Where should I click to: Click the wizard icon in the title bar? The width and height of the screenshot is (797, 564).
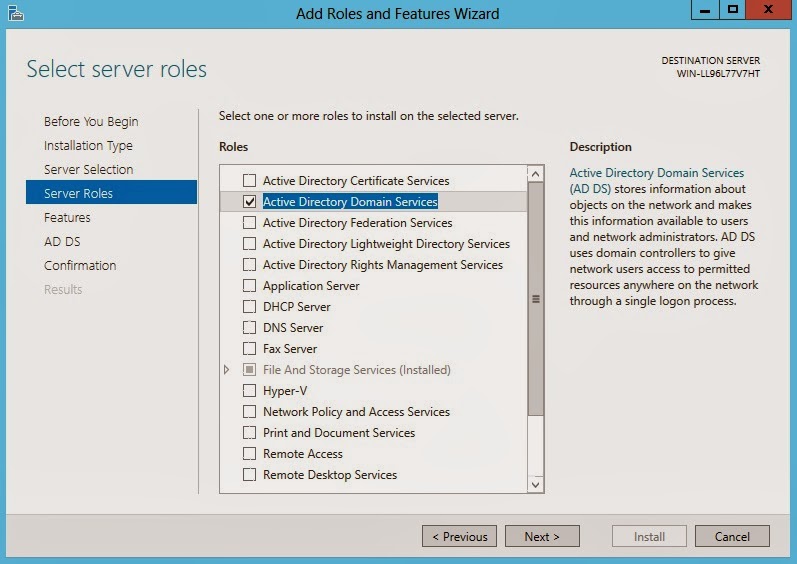pyautogui.click(x=16, y=13)
